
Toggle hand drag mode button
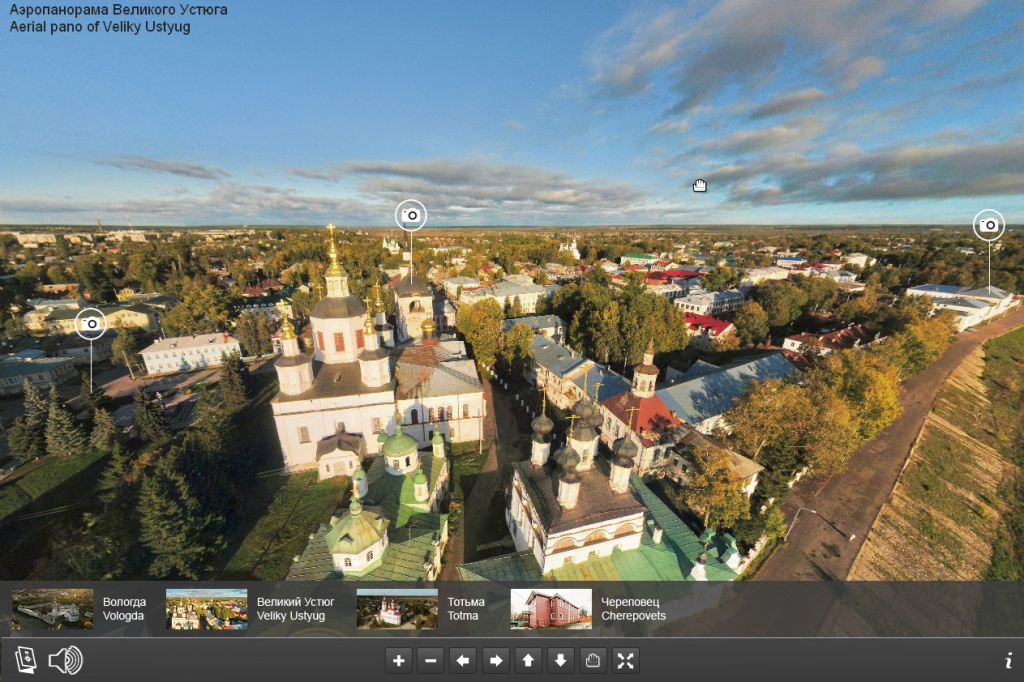[x=593, y=660]
